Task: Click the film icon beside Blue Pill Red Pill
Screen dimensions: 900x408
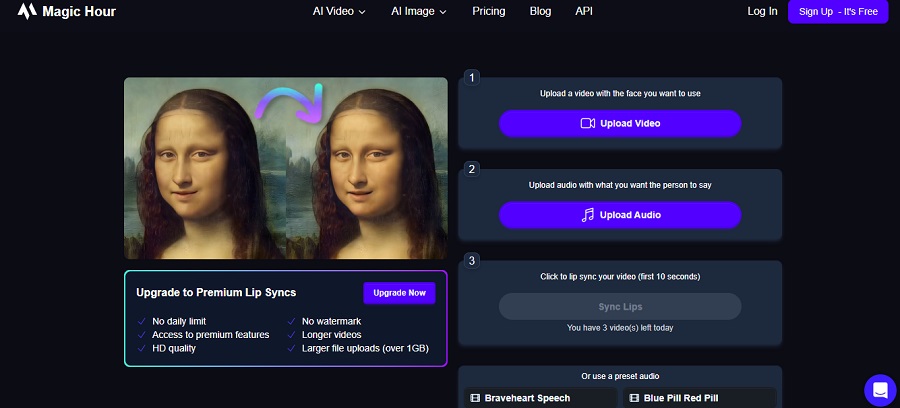Action: [x=632, y=398]
